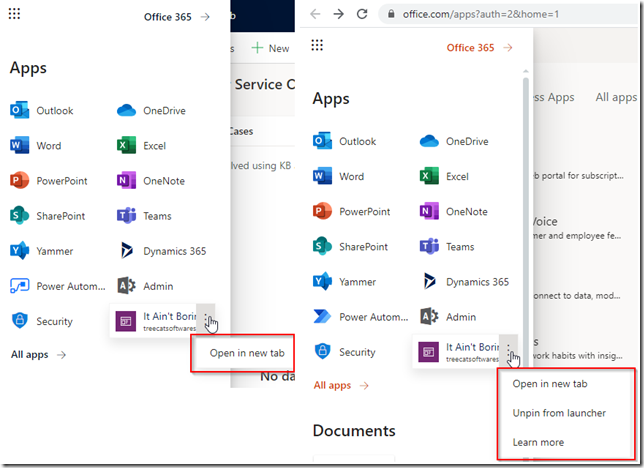Image resolution: width=644 pixels, height=468 pixels.
Task: Reload the page with the refresh button
Action: tap(362, 14)
